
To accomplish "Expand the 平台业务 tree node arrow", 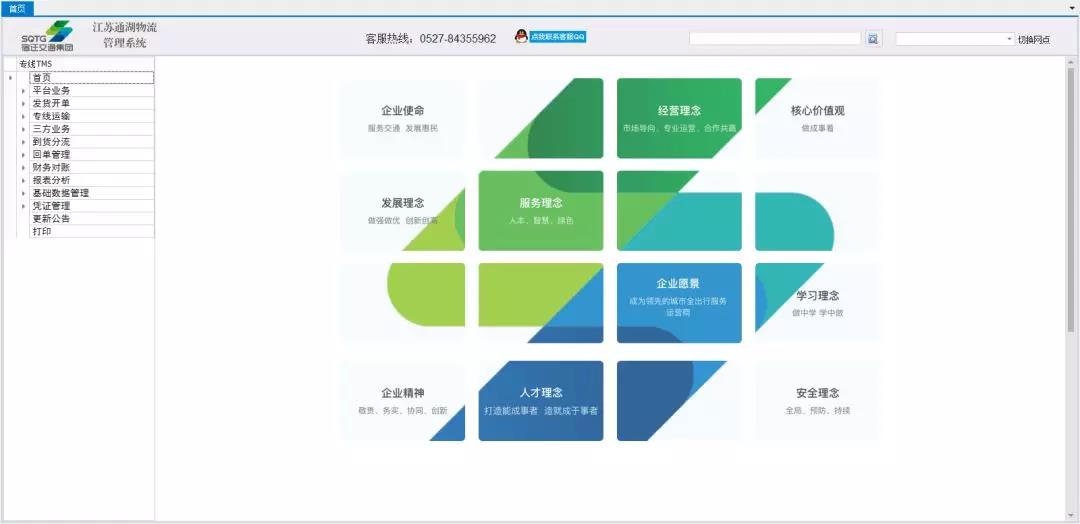I will pos(23,91).
